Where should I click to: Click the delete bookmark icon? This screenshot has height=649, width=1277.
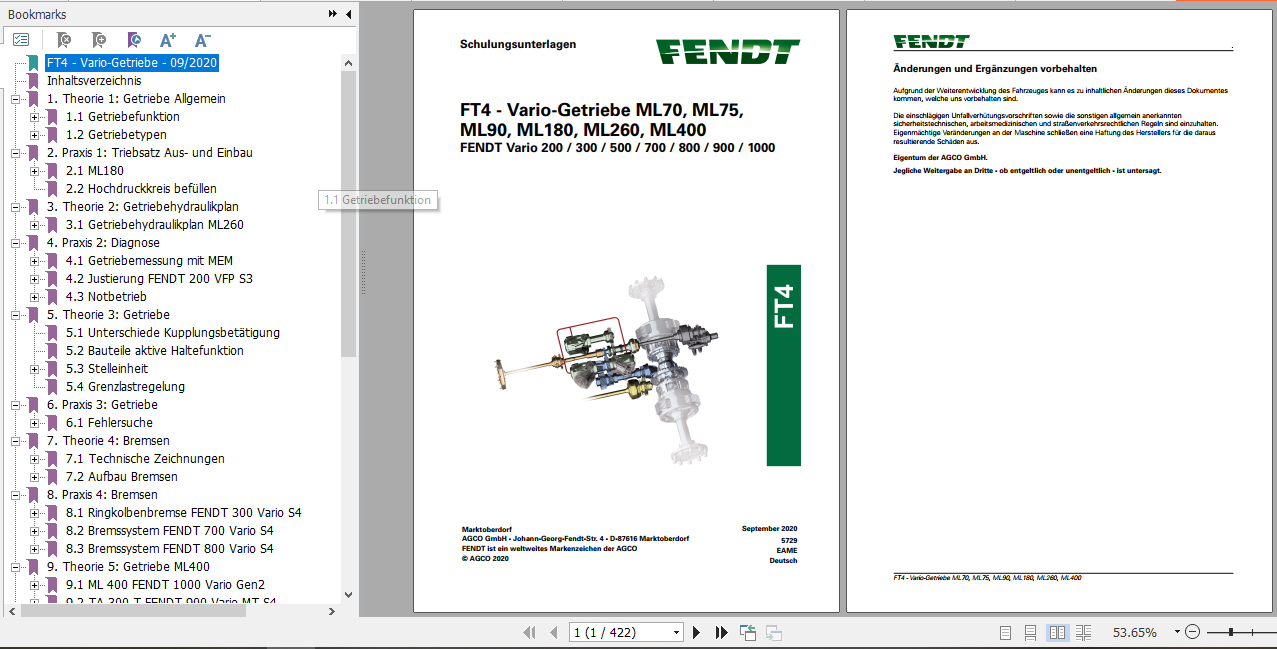(63, 40)
